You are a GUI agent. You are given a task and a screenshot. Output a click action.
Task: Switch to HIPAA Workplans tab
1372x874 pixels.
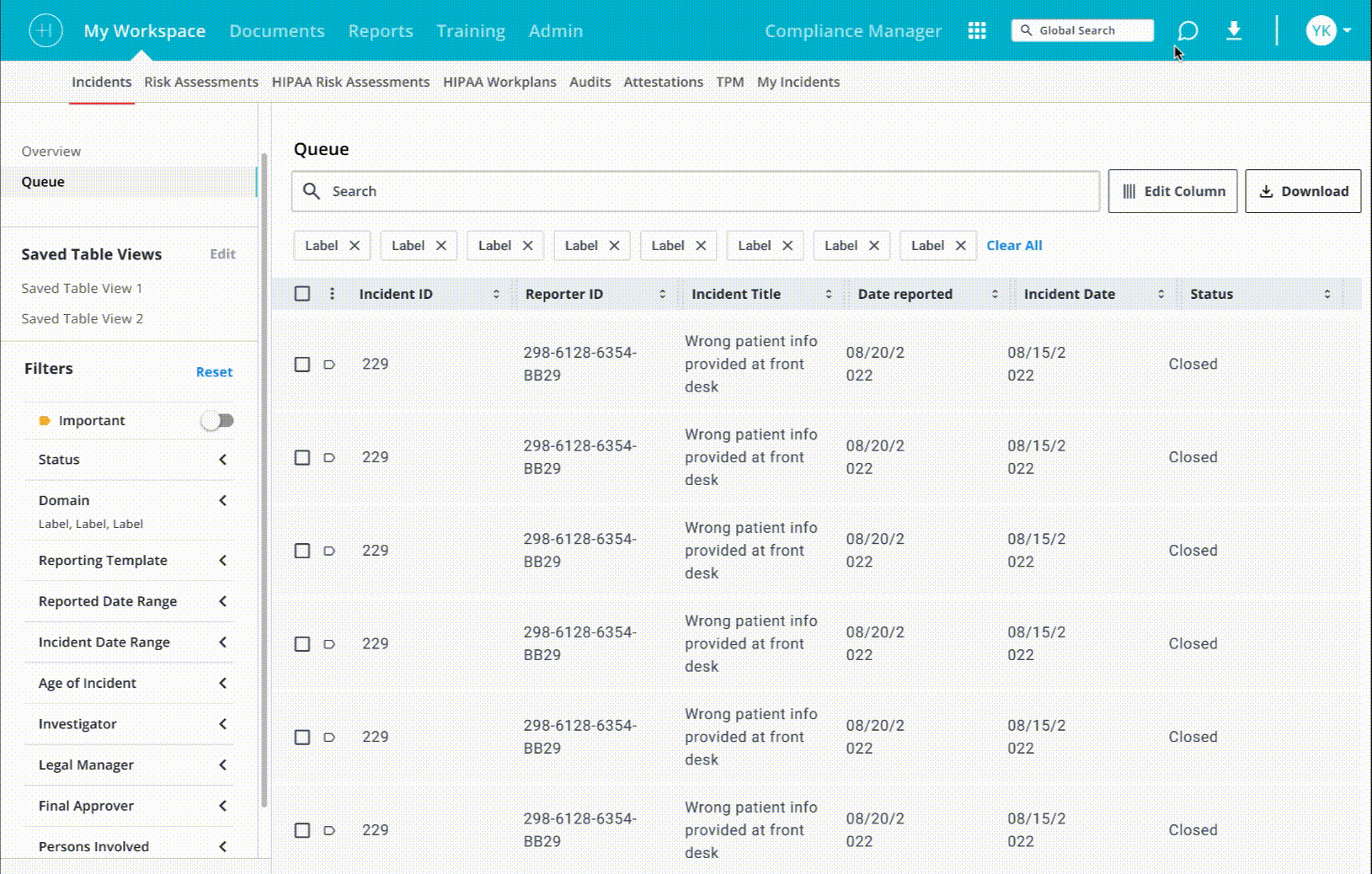pyautogui.click(x=499, y=82)
